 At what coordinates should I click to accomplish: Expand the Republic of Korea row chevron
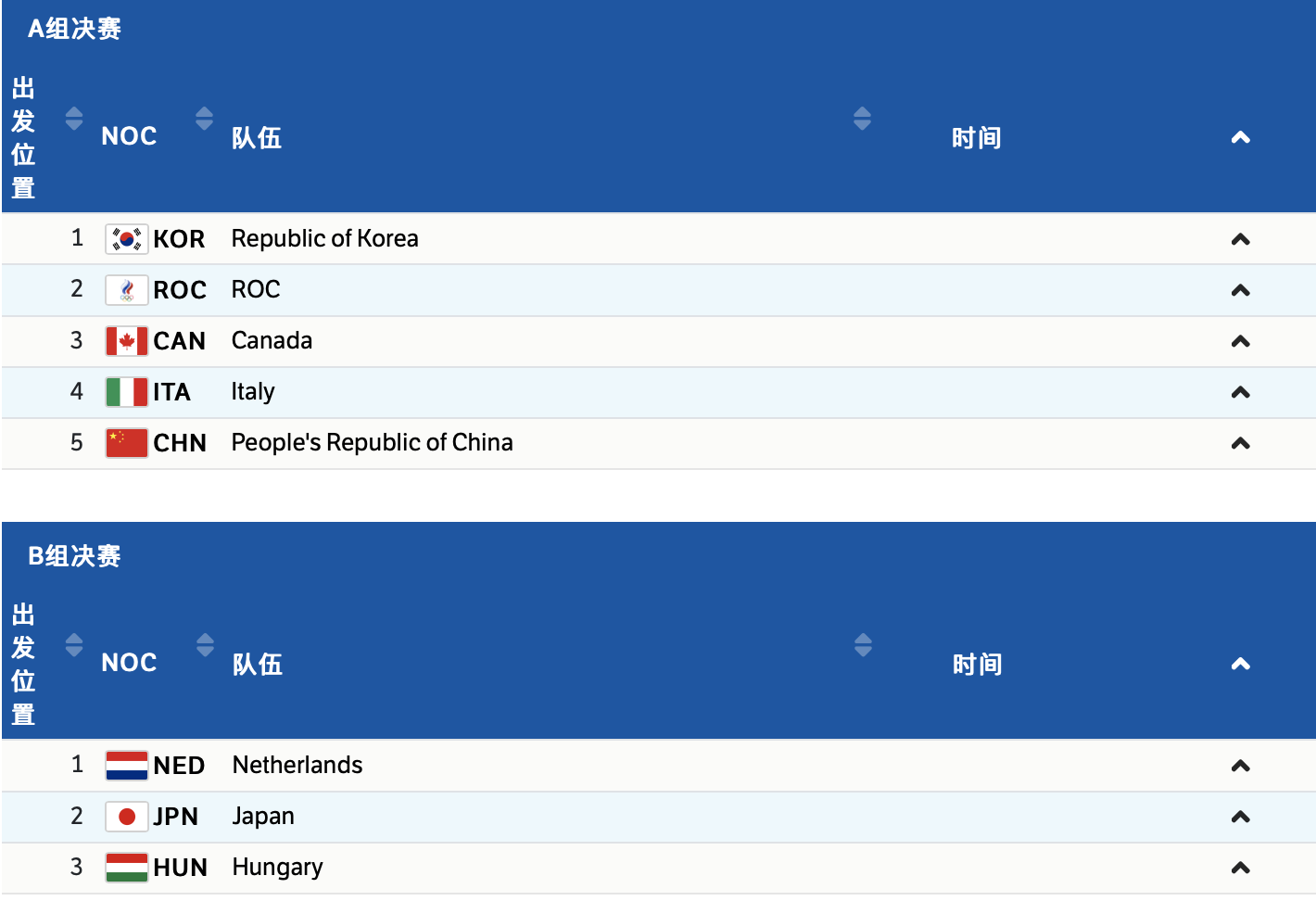tap(1240, 239)
